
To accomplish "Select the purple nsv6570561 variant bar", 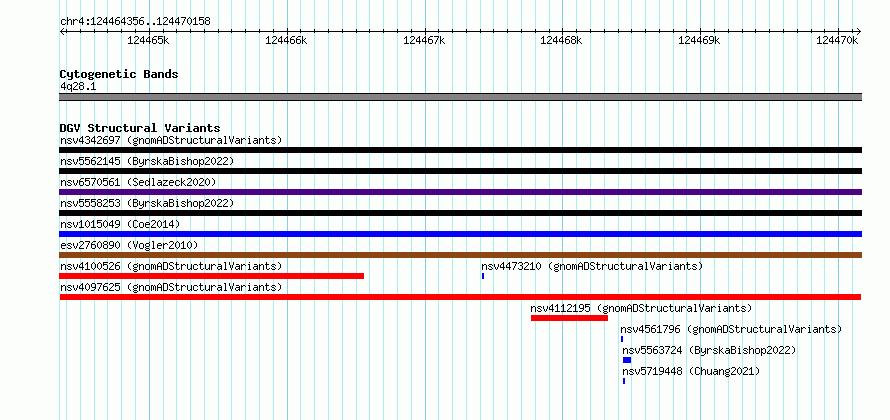I will (x=460, y=192).
